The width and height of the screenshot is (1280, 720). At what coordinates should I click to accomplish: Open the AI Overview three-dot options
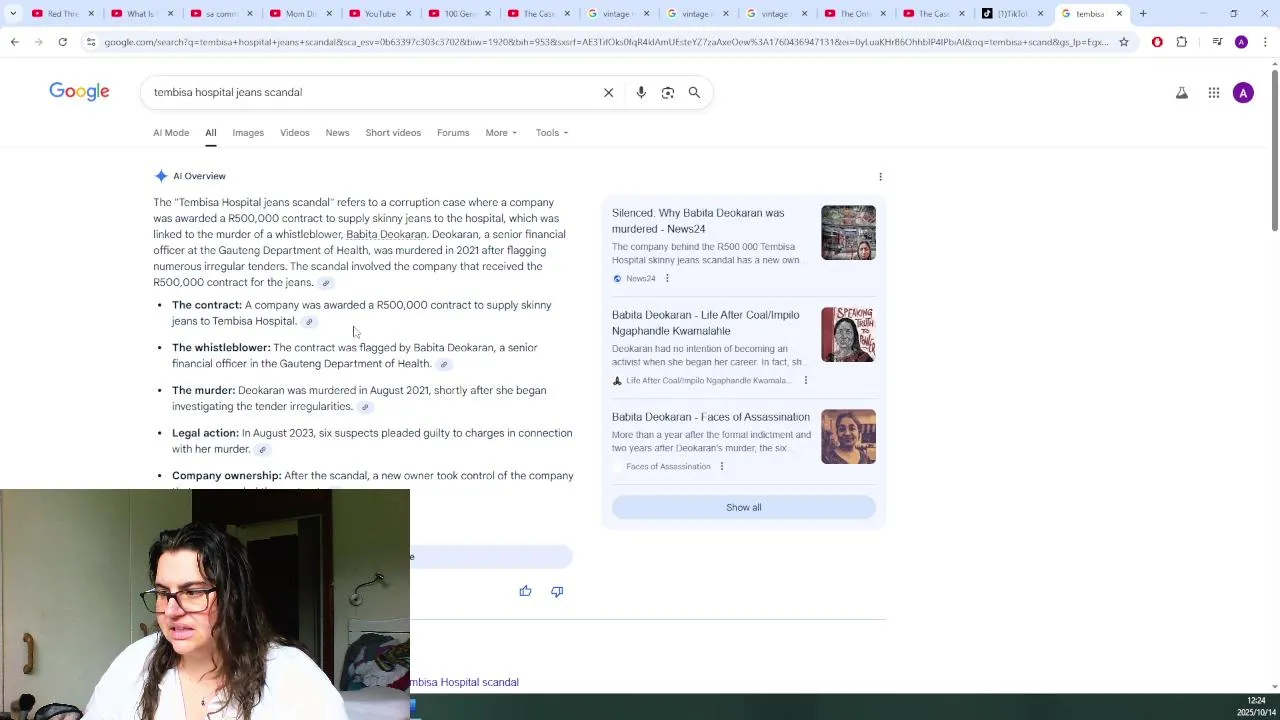pyautogui.click(x=880, y=176)
